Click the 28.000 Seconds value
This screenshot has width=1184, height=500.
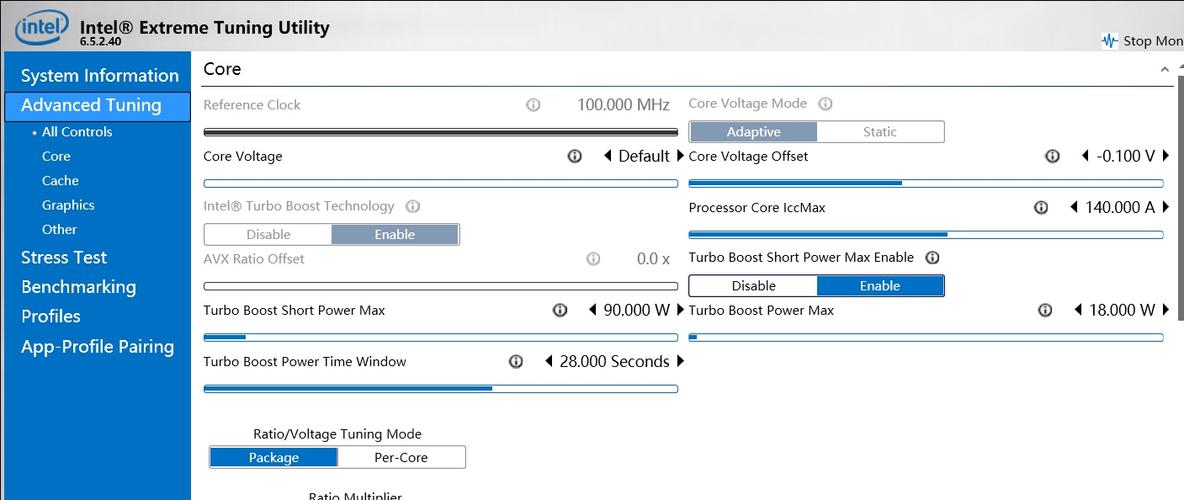615,362
